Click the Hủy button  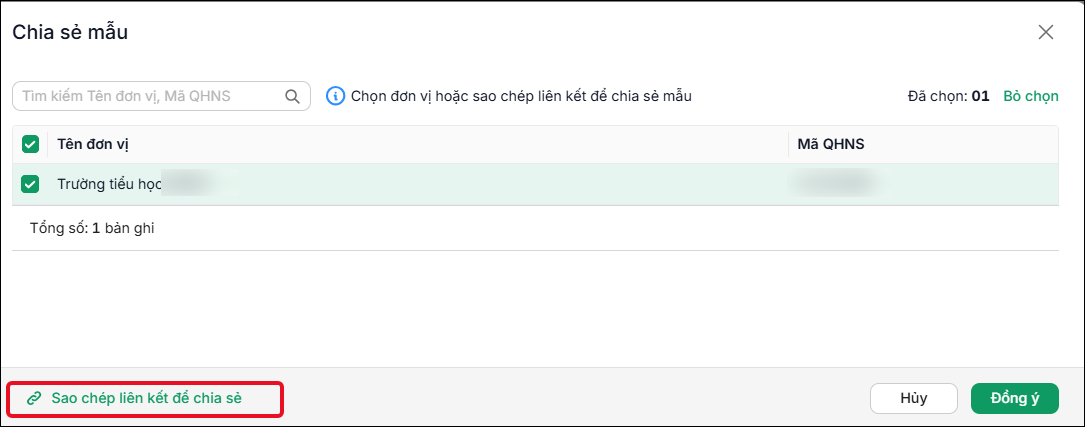[913, 398]
